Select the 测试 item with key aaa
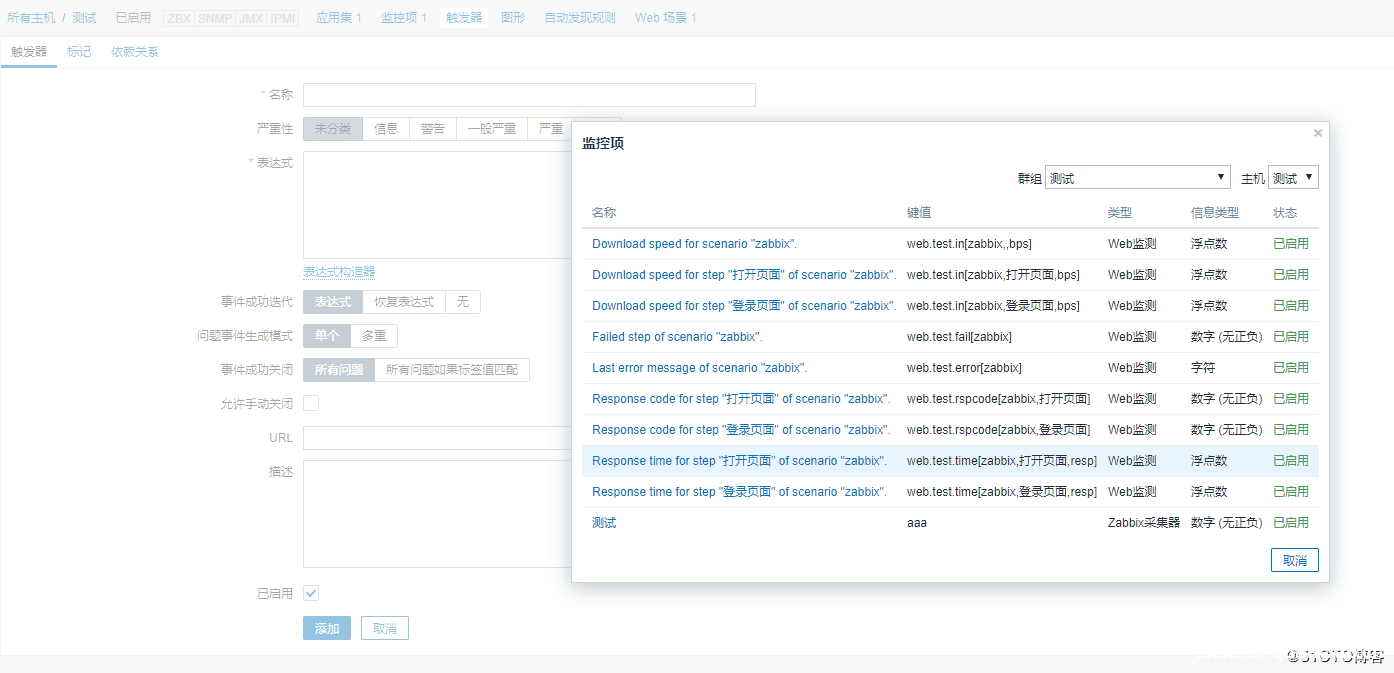Screen dimensions: 1394x673 click(604, 522)
